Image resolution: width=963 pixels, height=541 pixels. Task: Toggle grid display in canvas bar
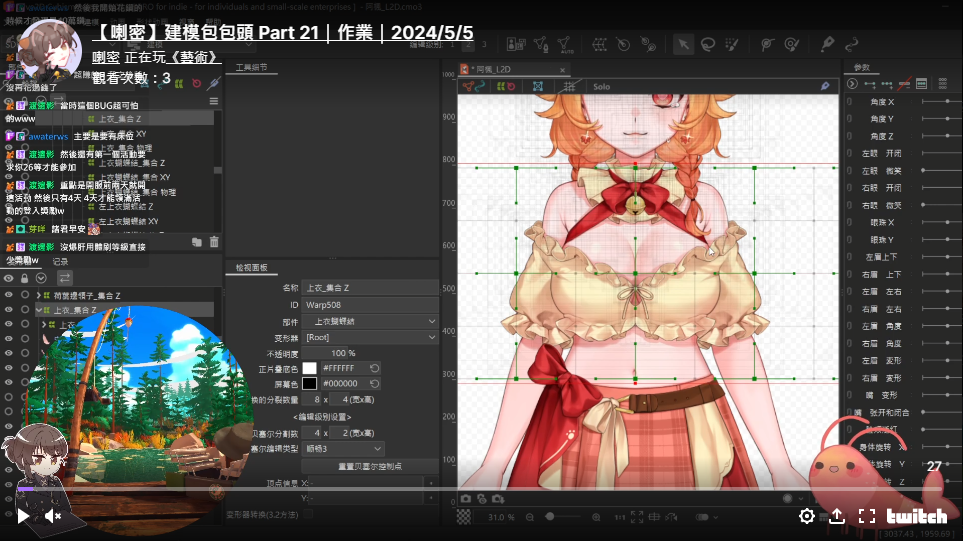(569, 87)
